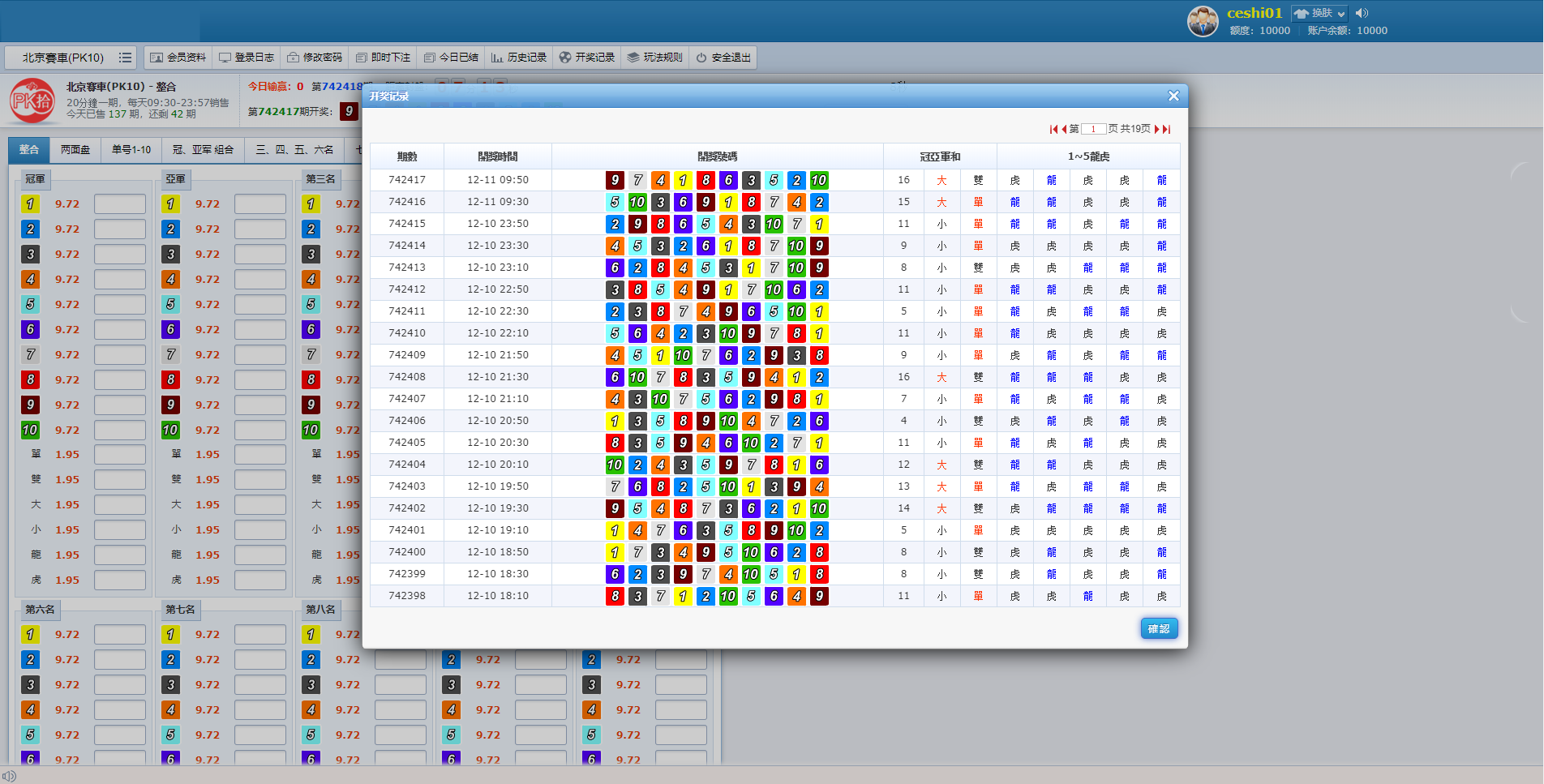Expand the 北京赛车(PK10) game list menu

point(125,58)
